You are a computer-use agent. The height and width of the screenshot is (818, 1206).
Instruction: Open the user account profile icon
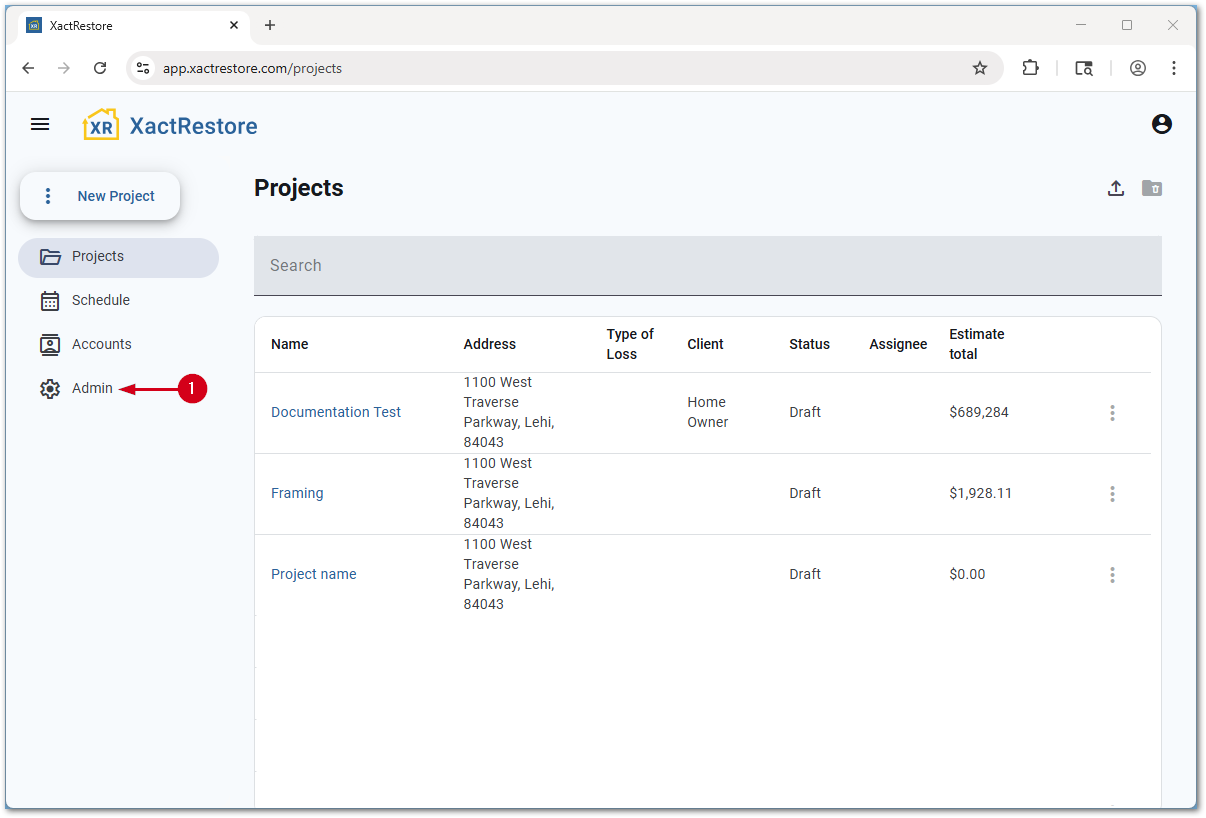[x=1161, y=124]
